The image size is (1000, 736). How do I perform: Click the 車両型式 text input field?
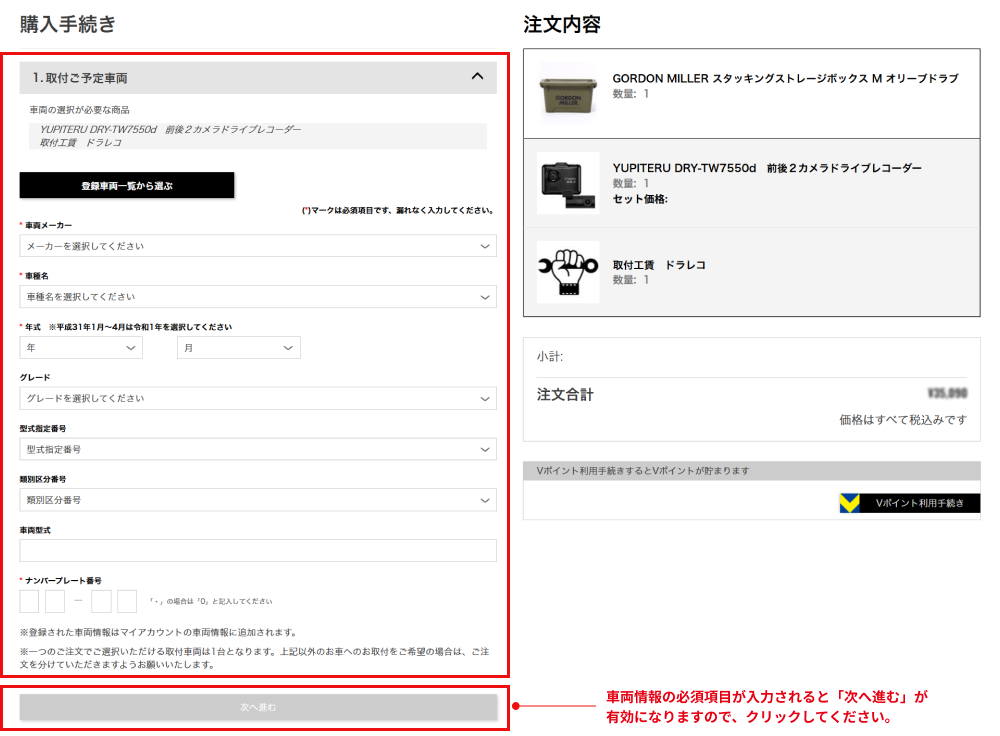click(x=258, y=550)
